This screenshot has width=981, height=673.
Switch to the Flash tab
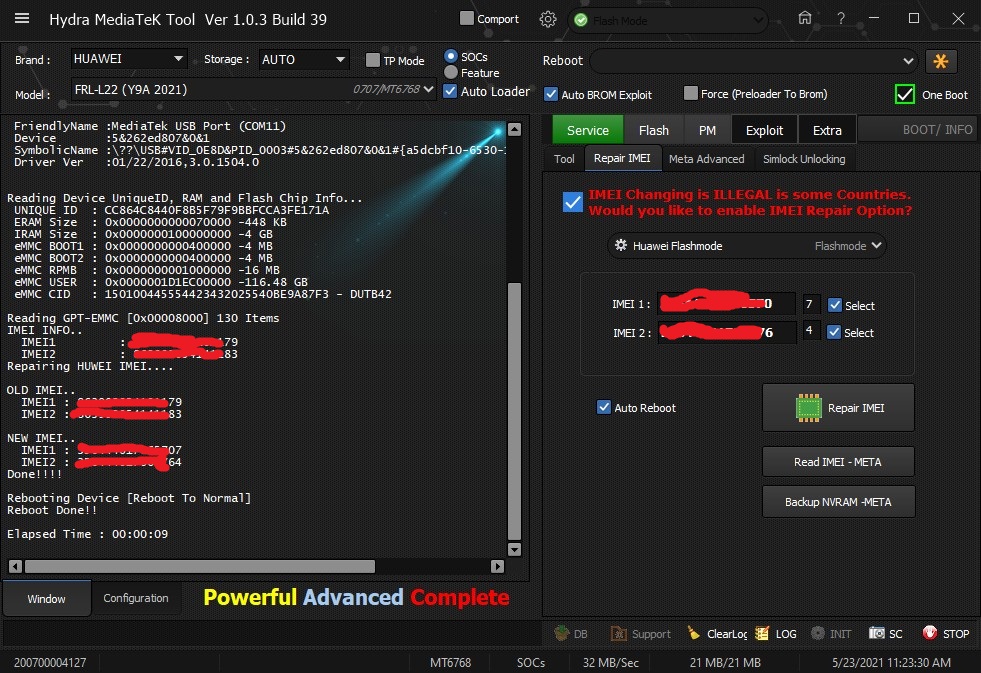[x=654, y=130]
